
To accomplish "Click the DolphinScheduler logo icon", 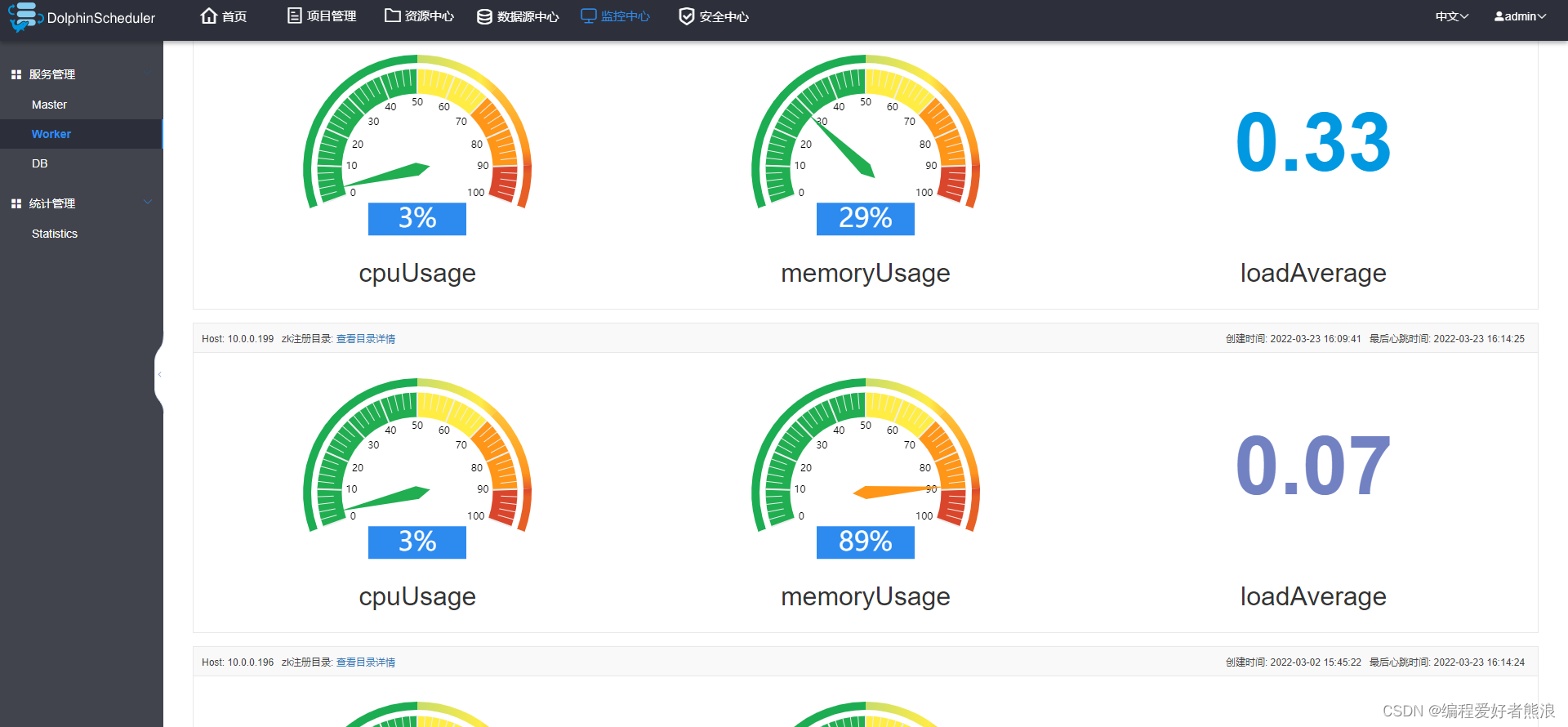I will click(24, 17).
